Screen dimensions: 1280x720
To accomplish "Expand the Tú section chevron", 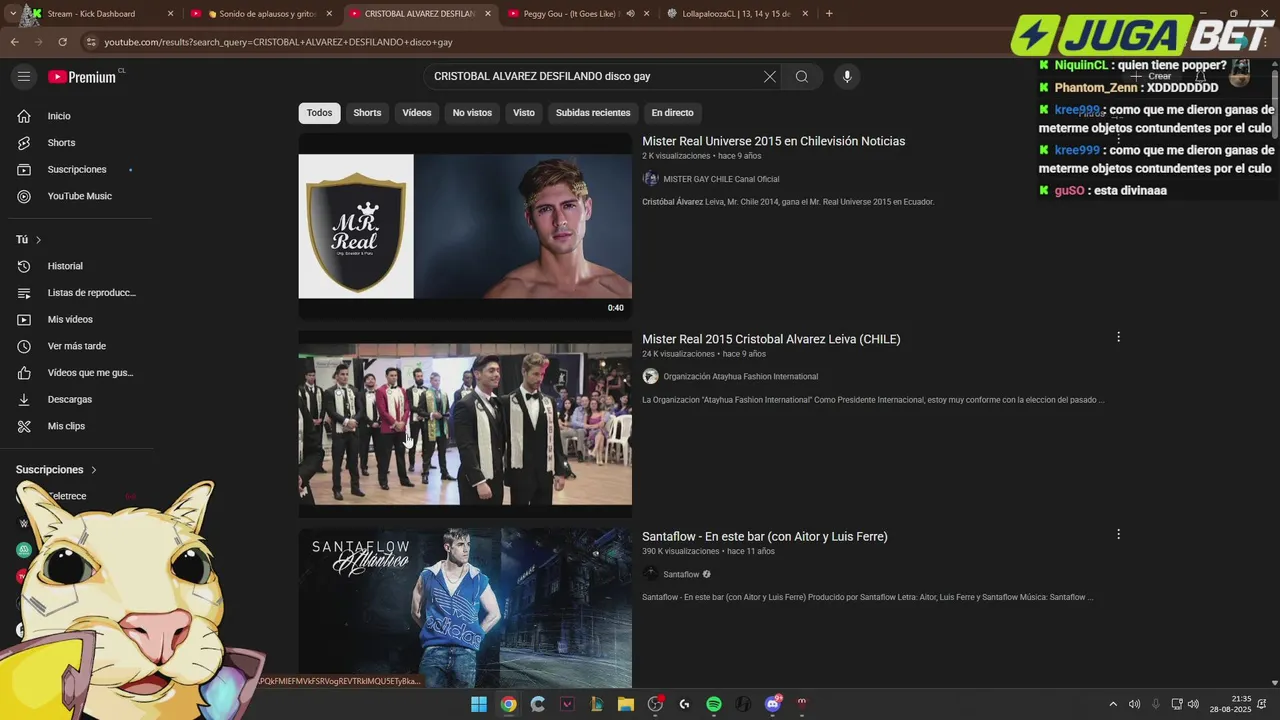I will click(x=38, y=240).
